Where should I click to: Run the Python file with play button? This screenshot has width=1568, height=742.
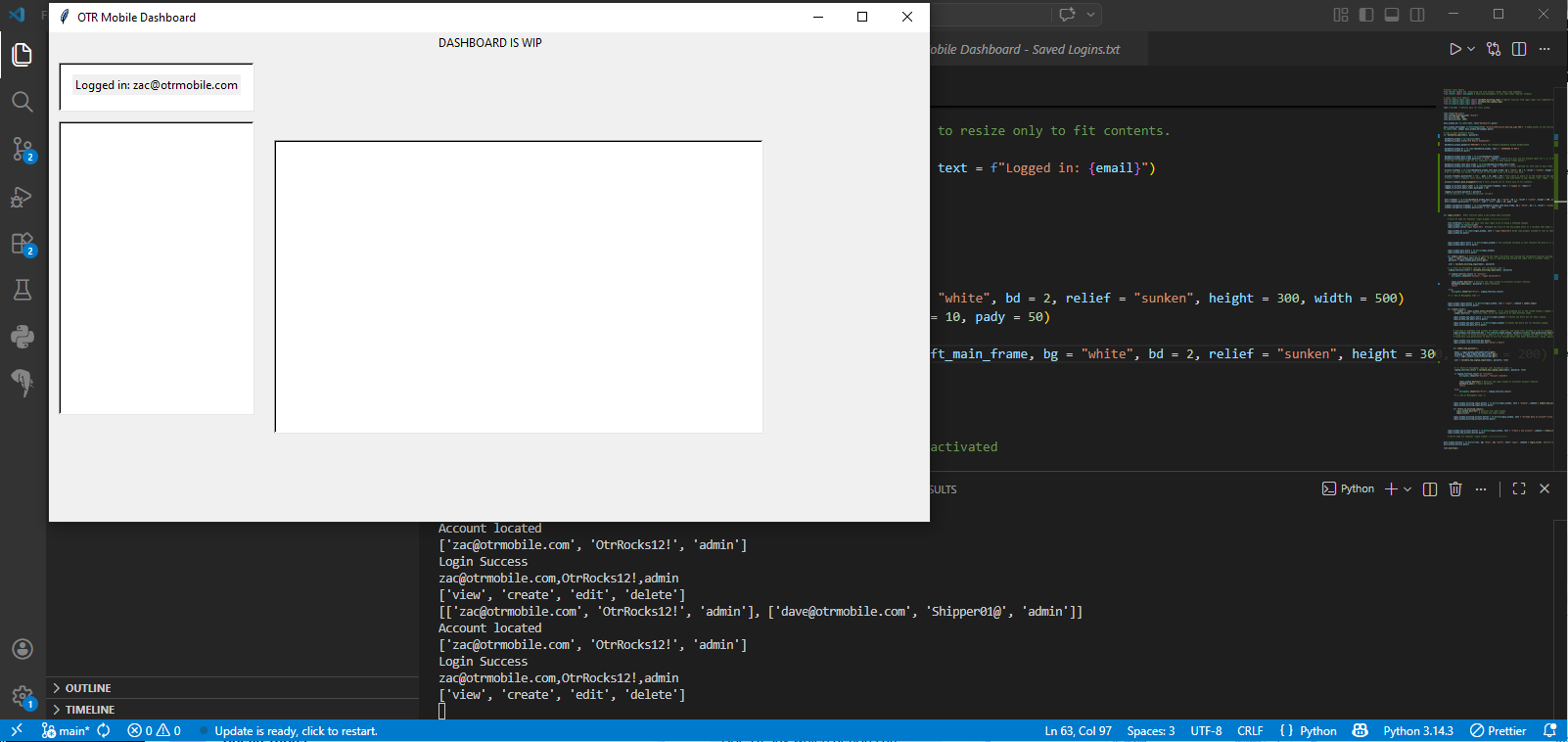point(1455,49)
